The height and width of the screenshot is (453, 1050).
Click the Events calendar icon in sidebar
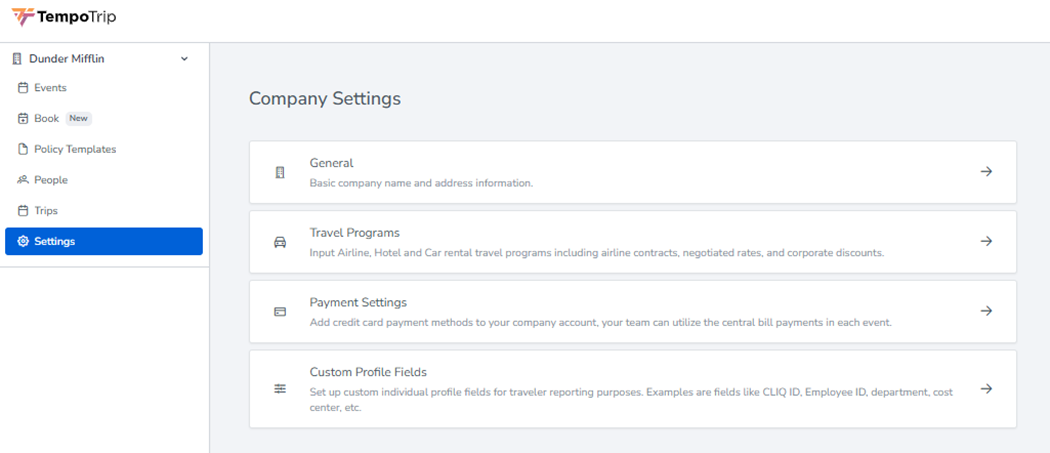click(23, 88)
